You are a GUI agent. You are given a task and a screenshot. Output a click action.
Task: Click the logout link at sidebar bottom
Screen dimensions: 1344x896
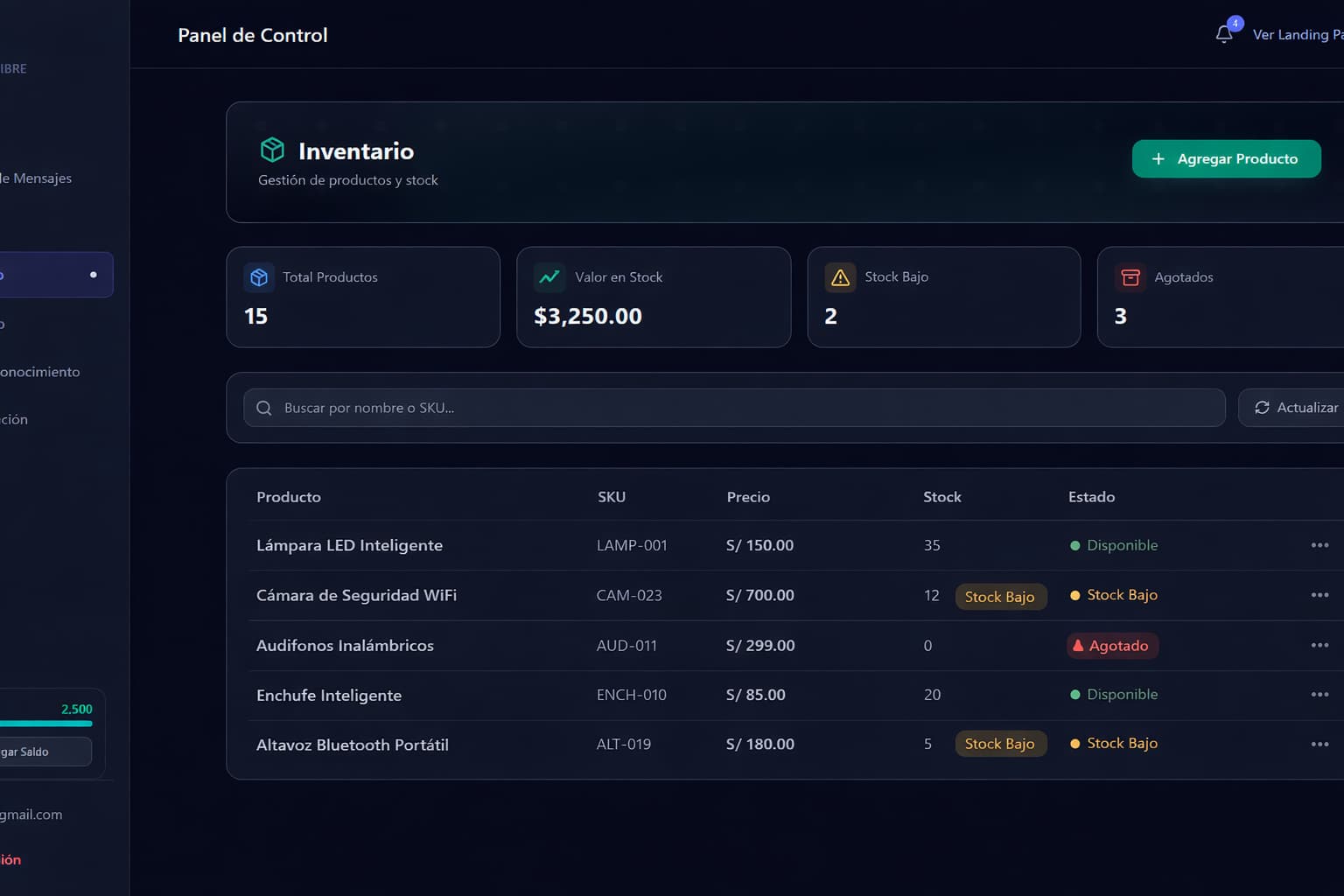tap(10, 859)
